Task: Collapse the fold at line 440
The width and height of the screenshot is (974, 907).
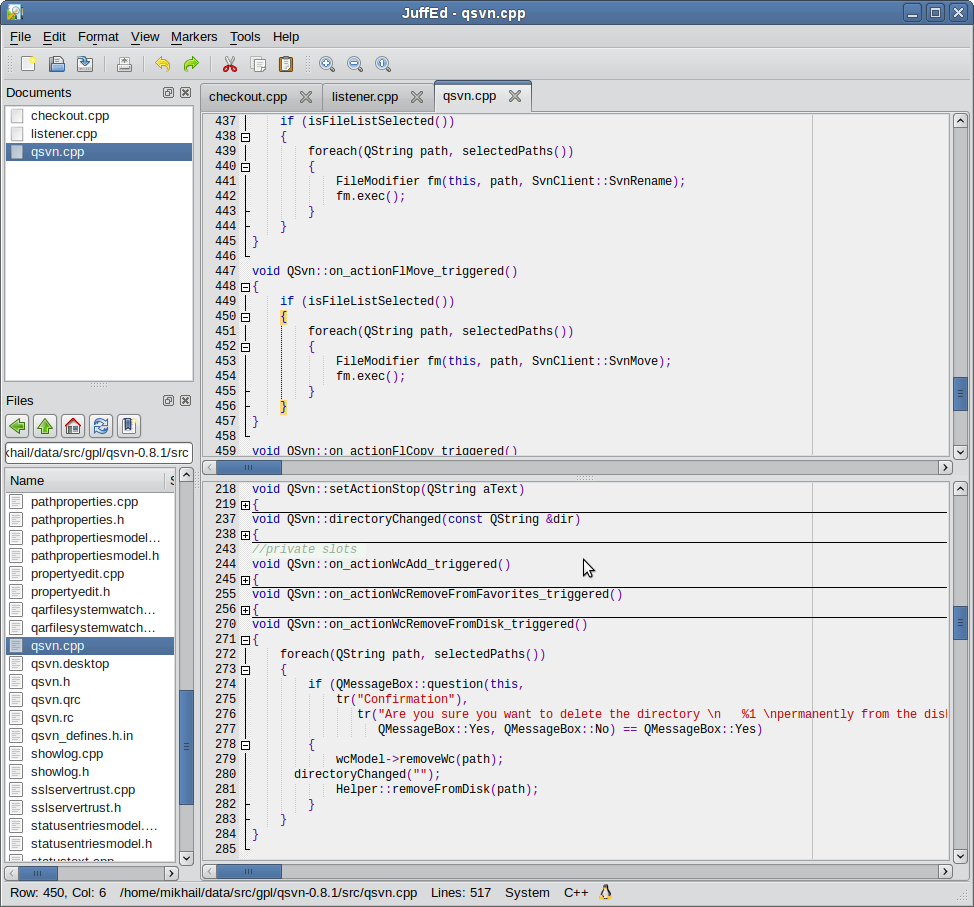Action: point(245,167)
